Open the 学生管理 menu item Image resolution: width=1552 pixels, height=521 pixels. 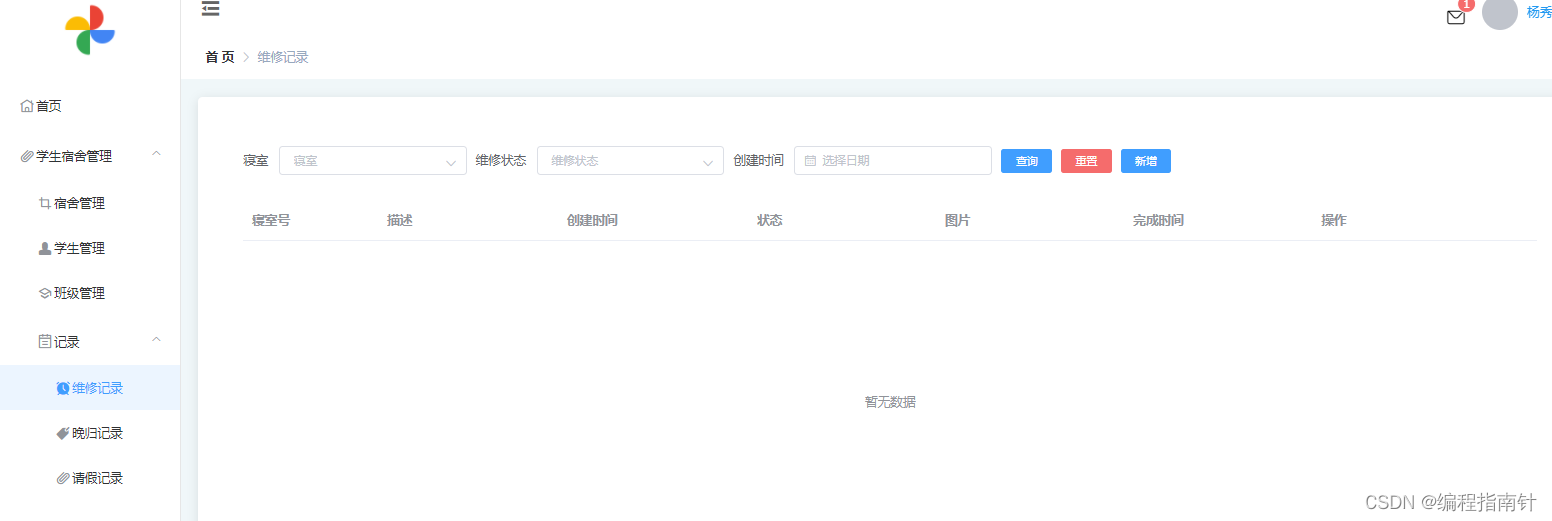point(90,248)
